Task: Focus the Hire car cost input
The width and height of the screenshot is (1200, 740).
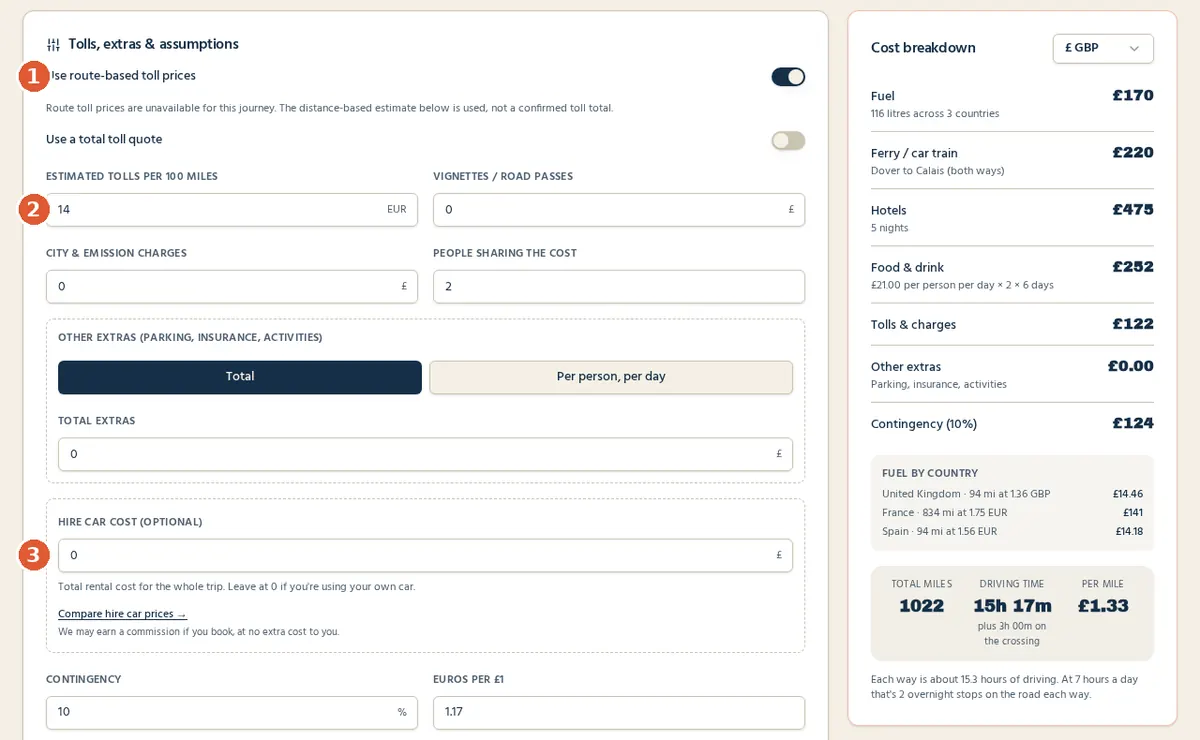Action: tap(425, 555)
